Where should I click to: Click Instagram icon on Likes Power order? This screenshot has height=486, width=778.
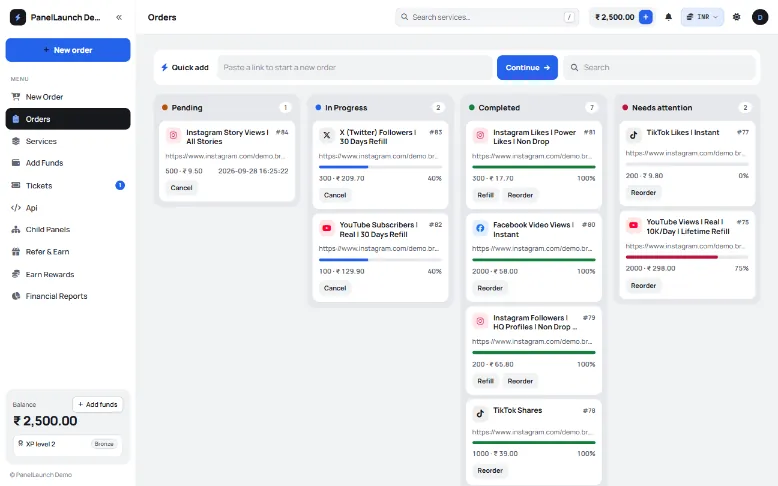point(480,135)
